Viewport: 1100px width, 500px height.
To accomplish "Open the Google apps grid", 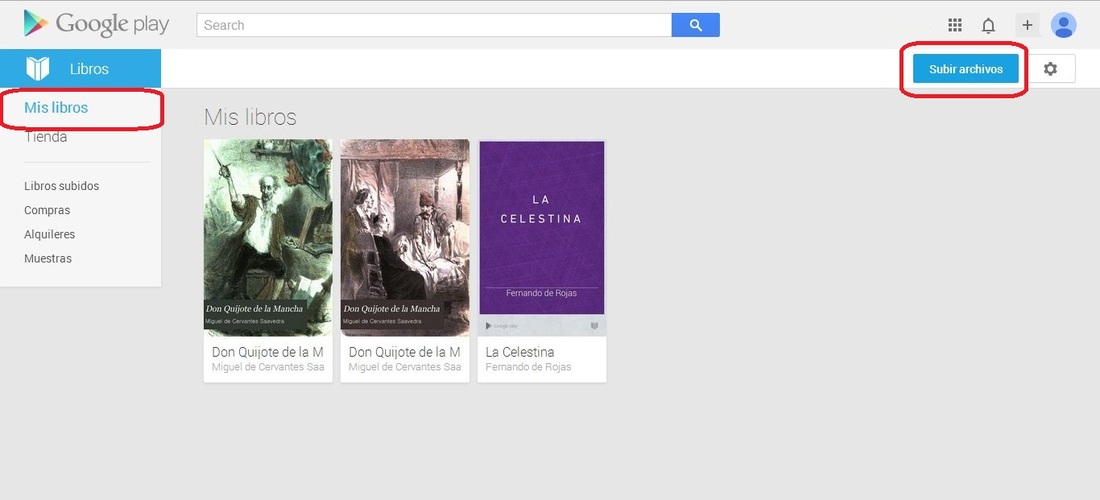I will click(955, 25).
